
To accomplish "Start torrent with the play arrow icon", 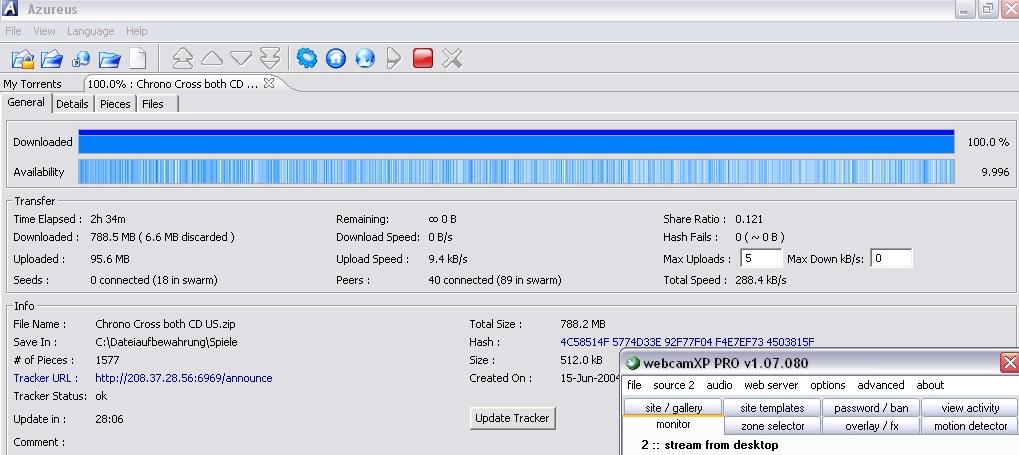I will pos(393,58).
